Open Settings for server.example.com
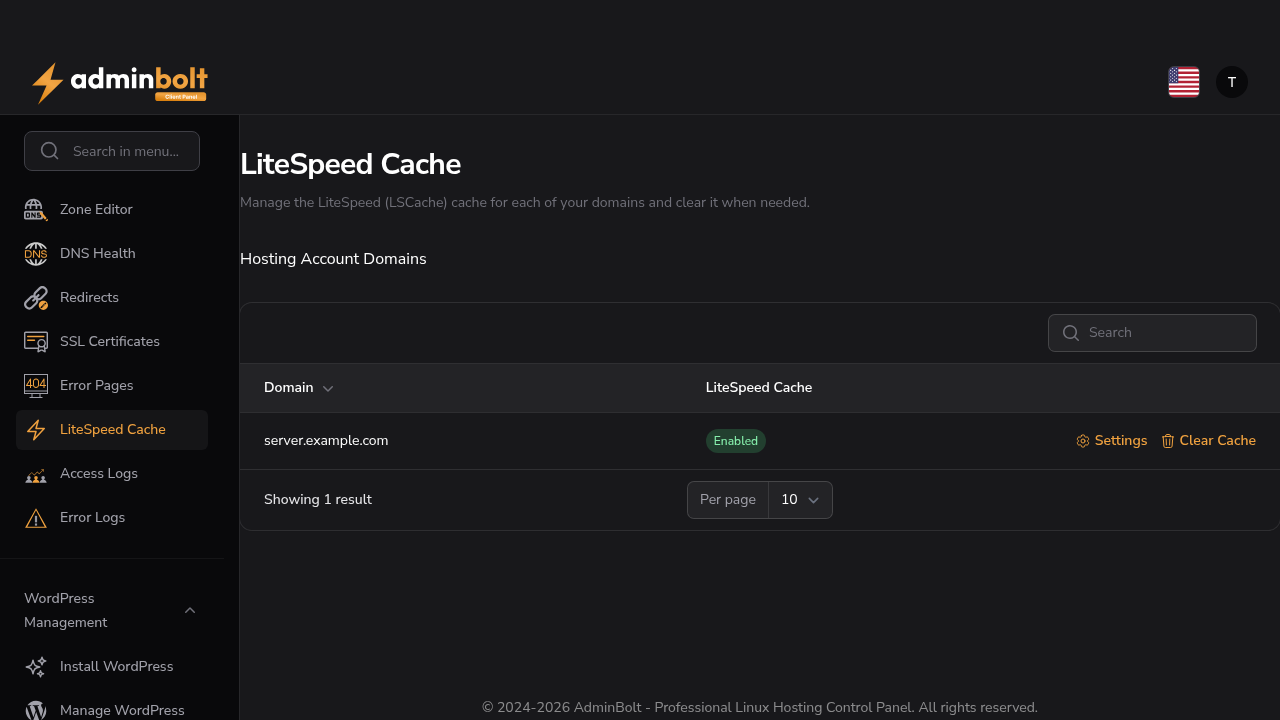 pyautogui.click(x=1112, y=441)
